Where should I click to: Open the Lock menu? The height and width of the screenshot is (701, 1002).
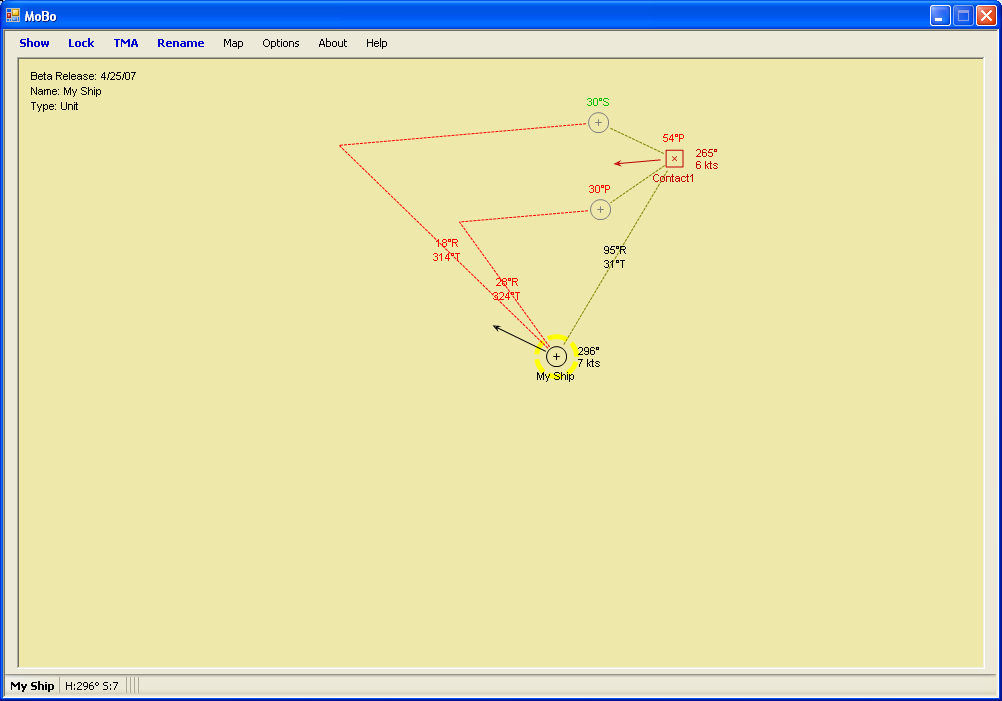(x=81, y=43)
